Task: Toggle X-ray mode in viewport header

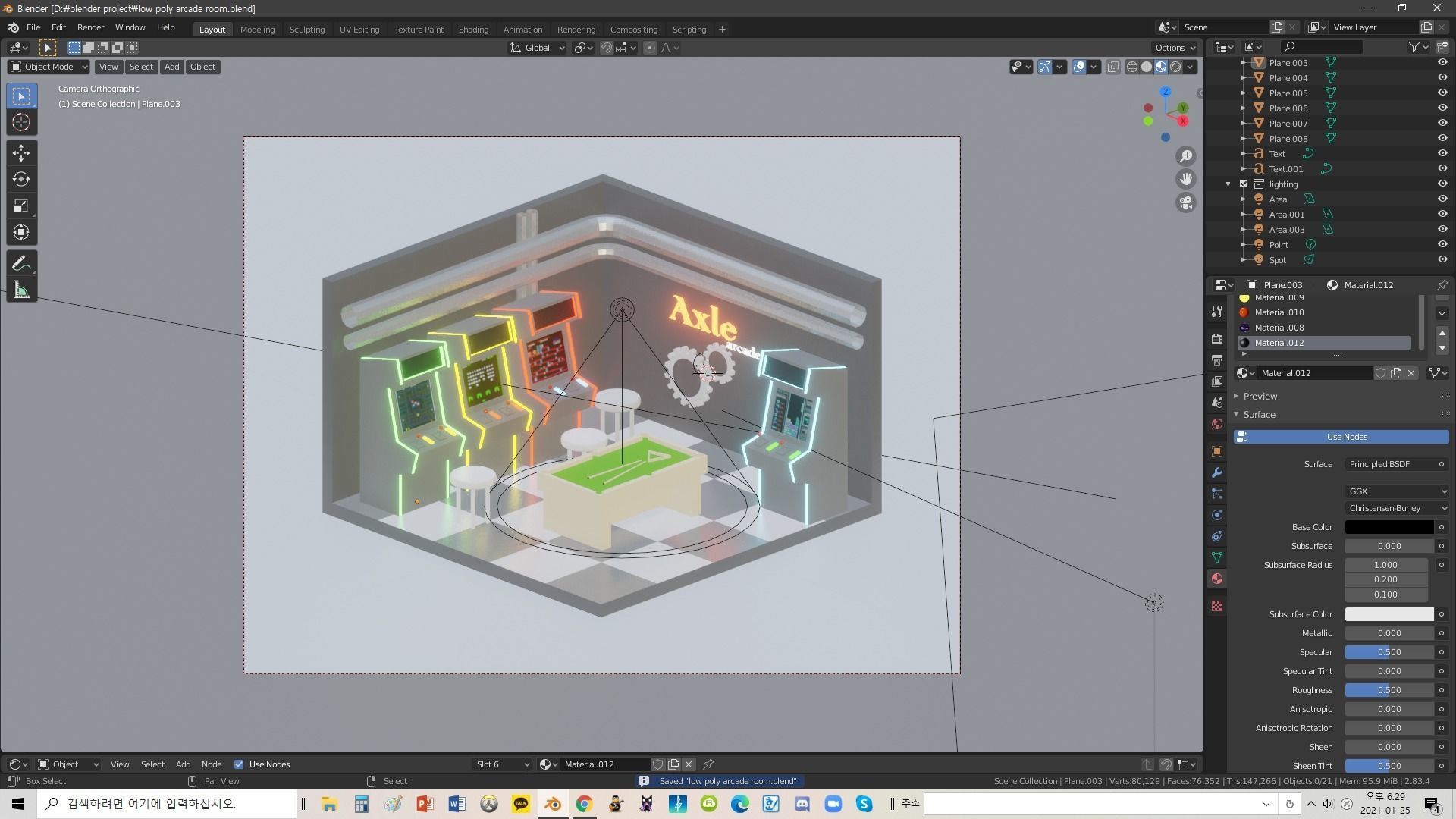Action: coord(1112,67)
